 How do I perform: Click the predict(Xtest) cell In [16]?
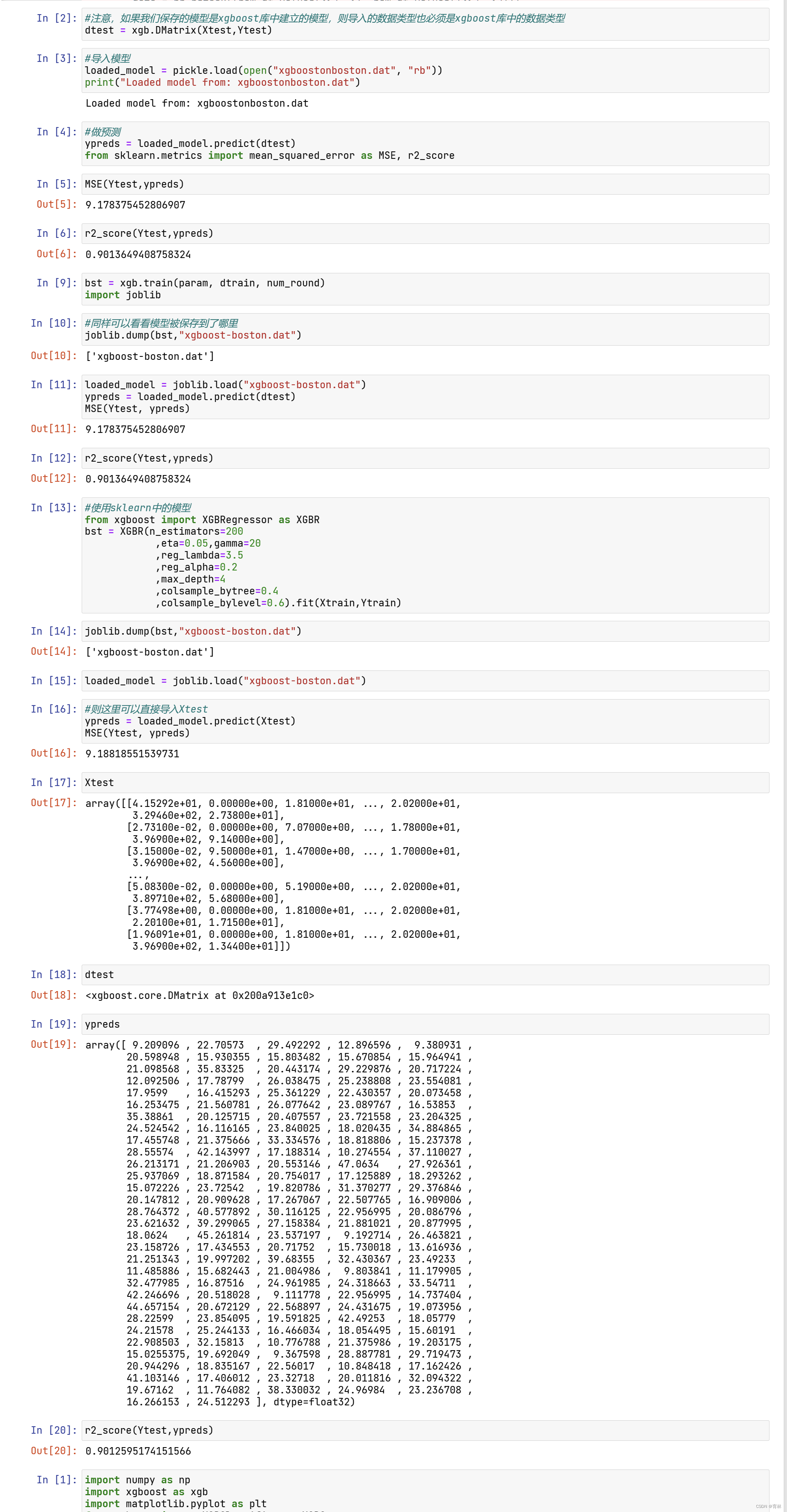pyautogui.click(x=425, y=722)
